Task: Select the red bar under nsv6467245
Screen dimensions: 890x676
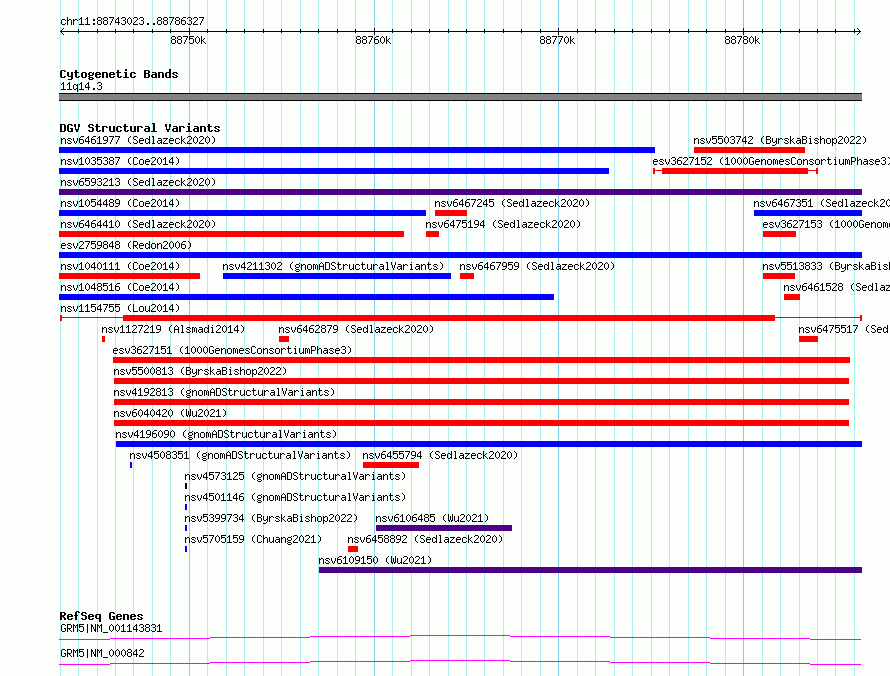Action: click(x=451, y=213)
